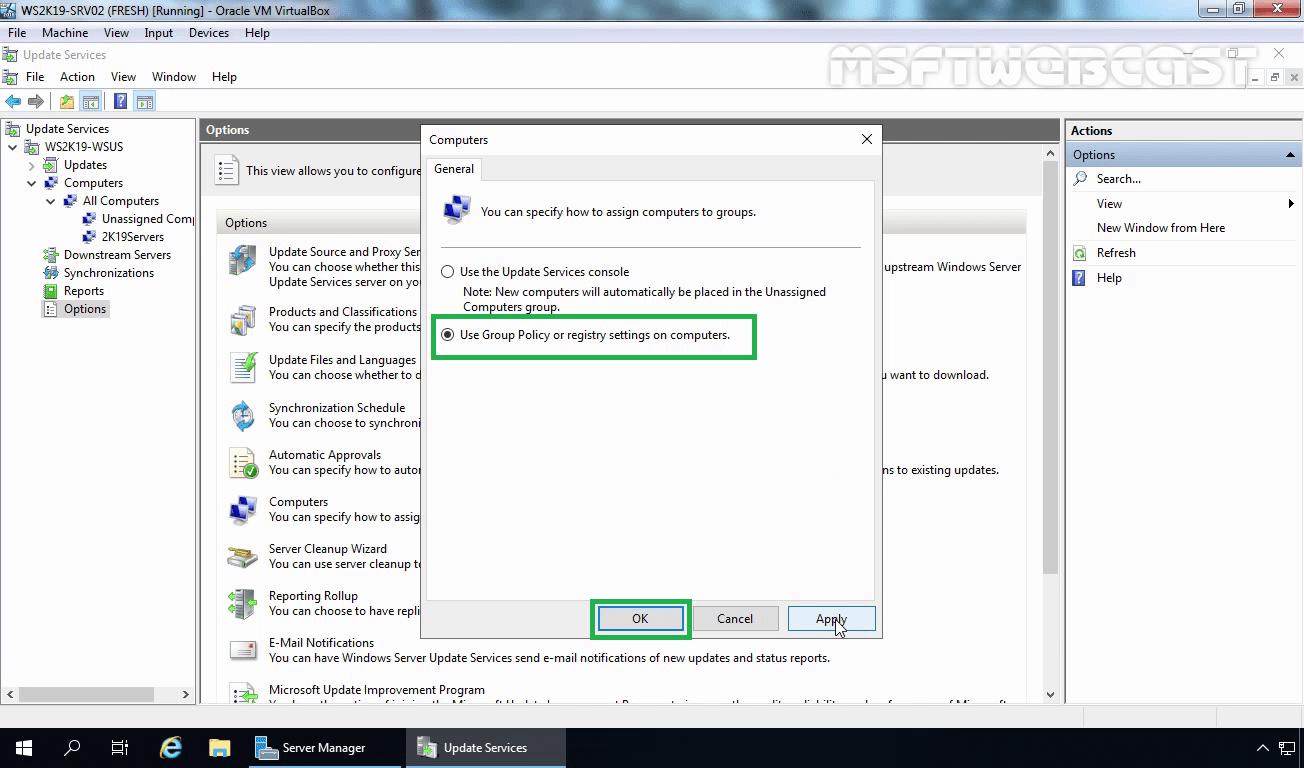Screen dimensions: 1304x768
Task: Select Downstream Servers in tree
Action: [117, 255]
